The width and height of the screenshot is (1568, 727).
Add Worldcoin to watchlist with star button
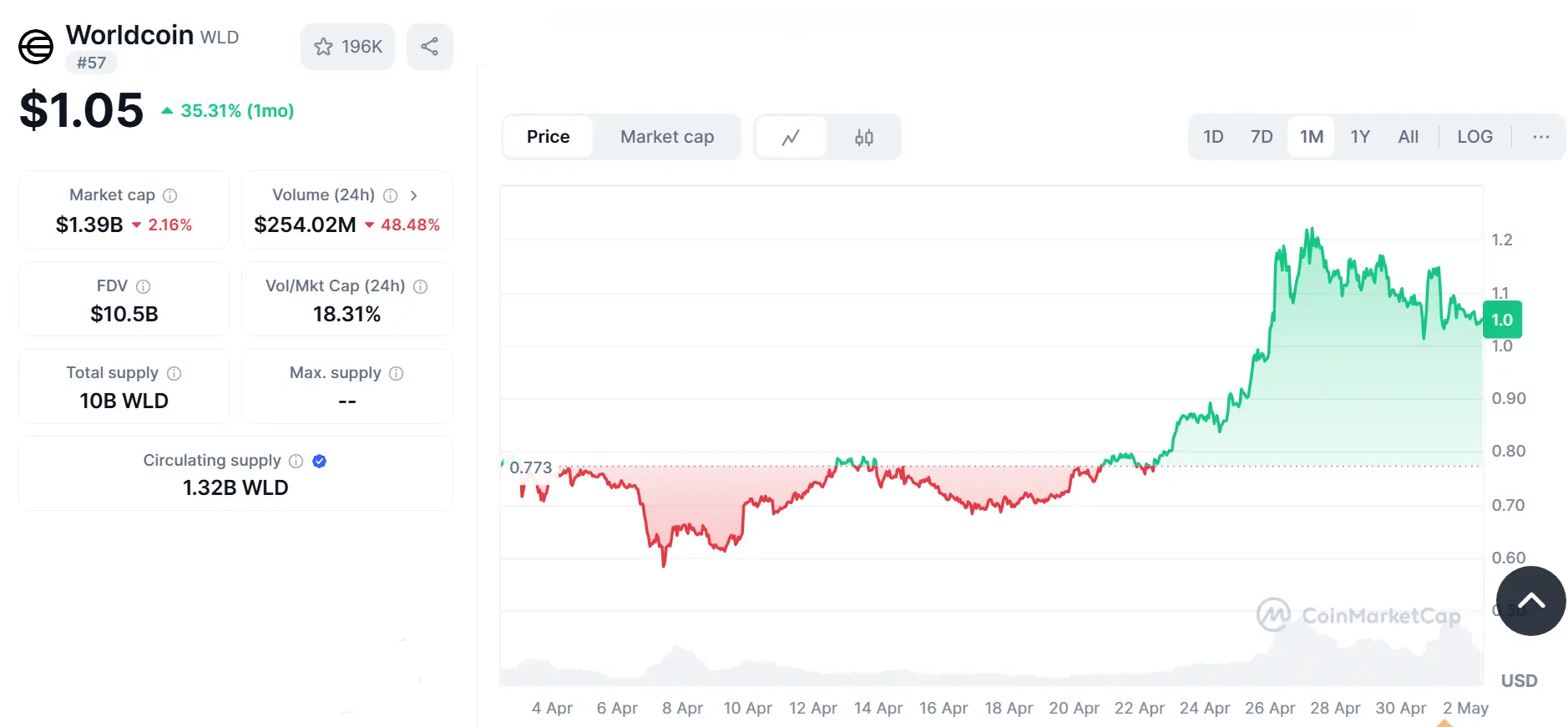347,47
